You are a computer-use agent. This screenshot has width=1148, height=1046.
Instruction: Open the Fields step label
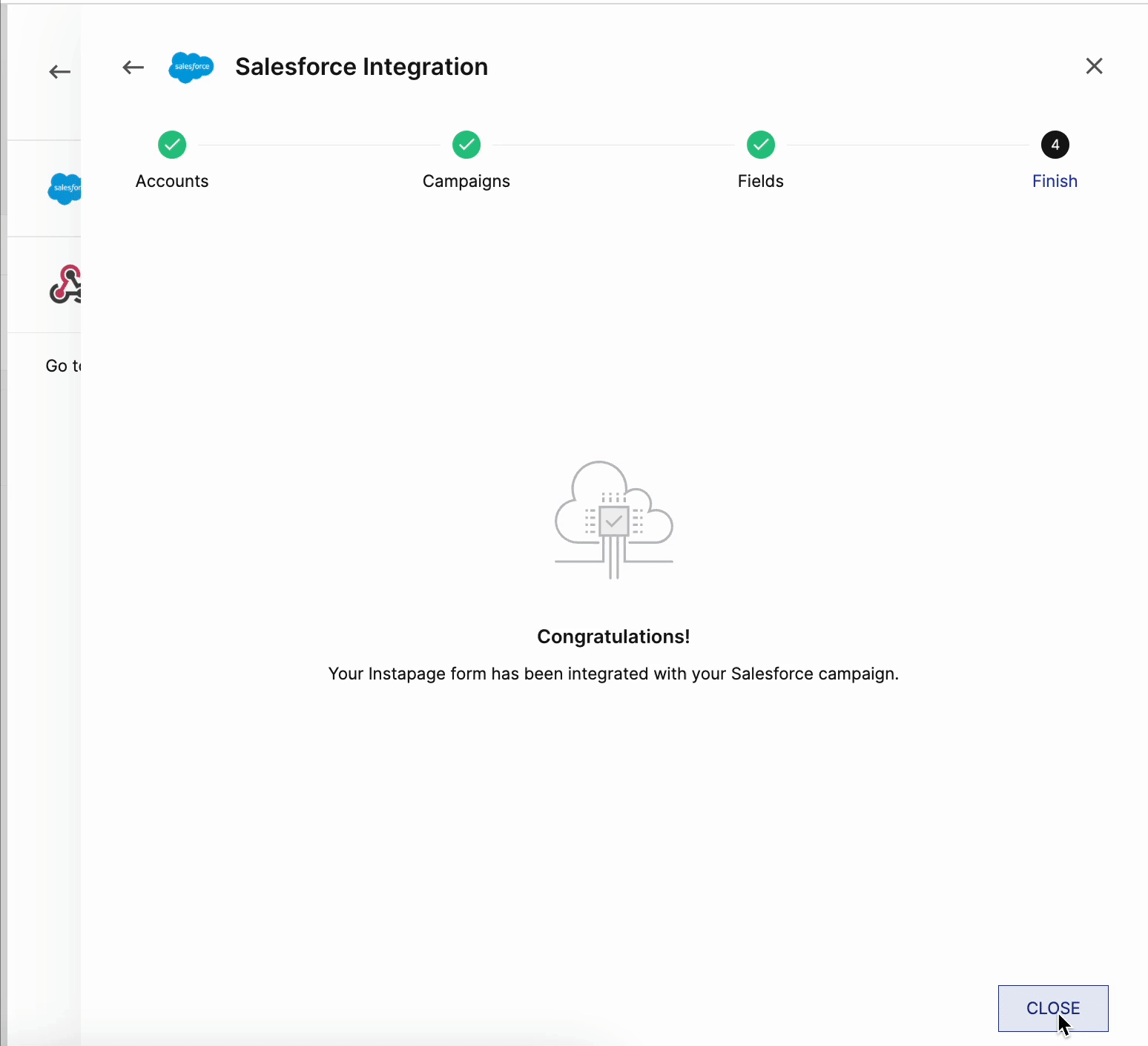[761, 181]
